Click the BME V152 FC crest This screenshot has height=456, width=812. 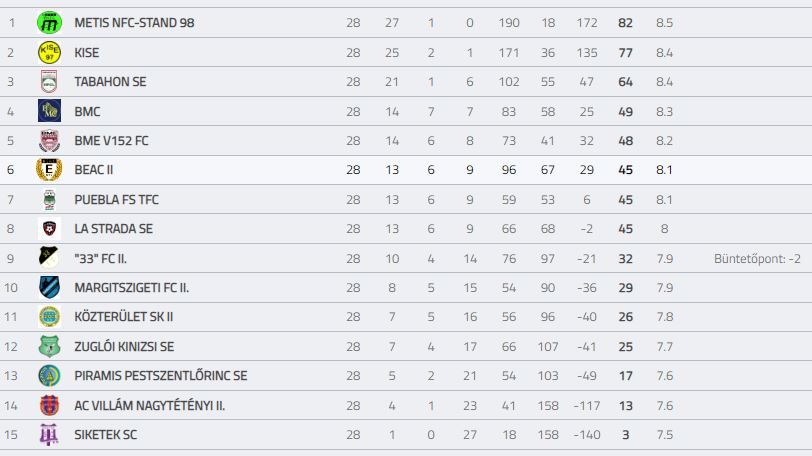(49, 140)
